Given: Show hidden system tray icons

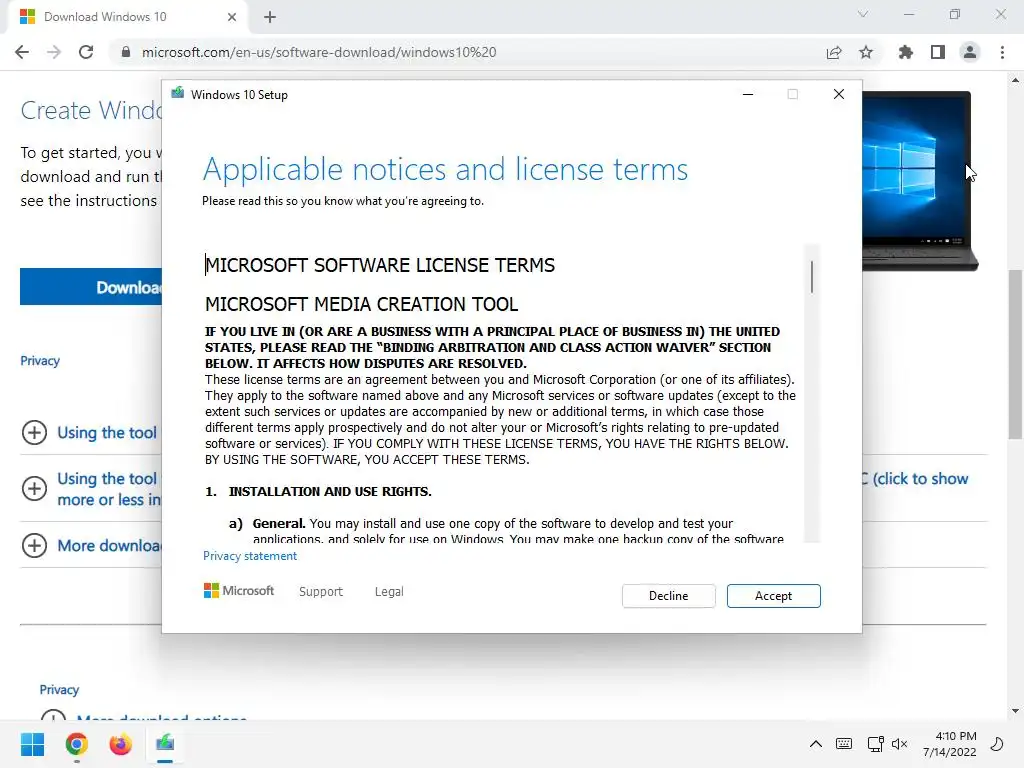Looking at the screenshot, I should pyautogui.click(x=816, y=744).
